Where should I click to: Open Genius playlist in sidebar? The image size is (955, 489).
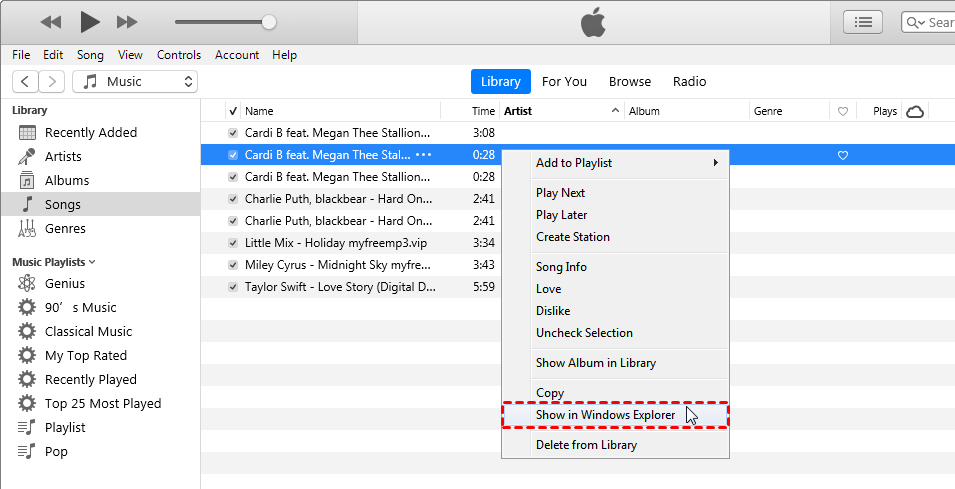pos(64,284)
